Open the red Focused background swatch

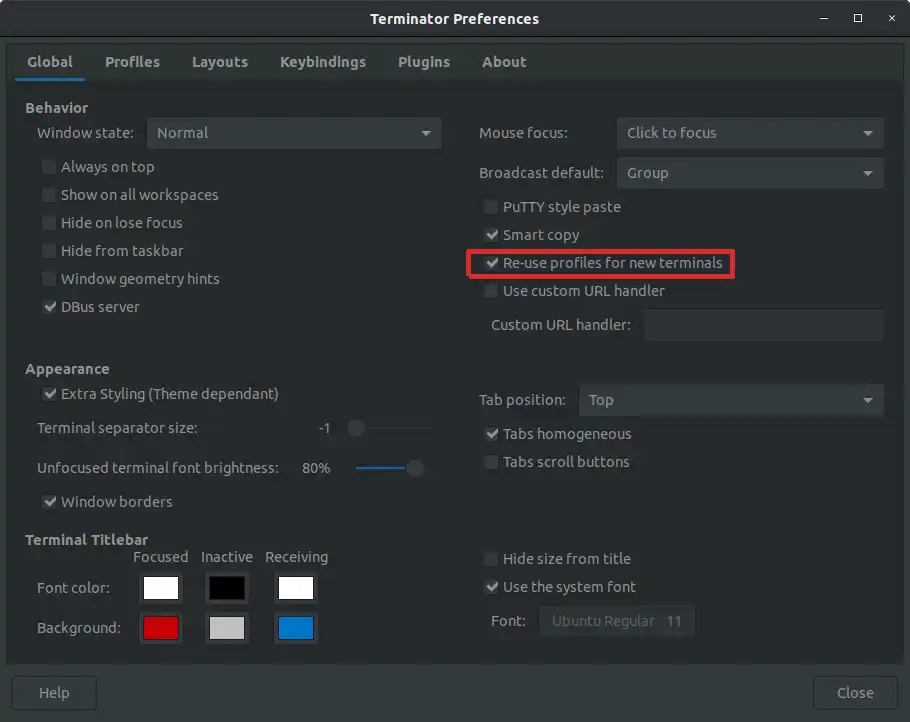point(161,628)
